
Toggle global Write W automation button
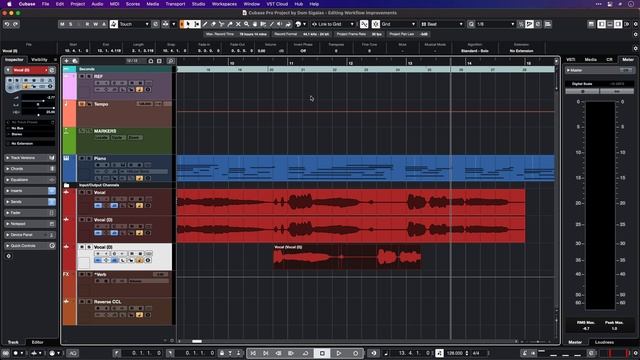pyautogui.click(x=96, y=24)
